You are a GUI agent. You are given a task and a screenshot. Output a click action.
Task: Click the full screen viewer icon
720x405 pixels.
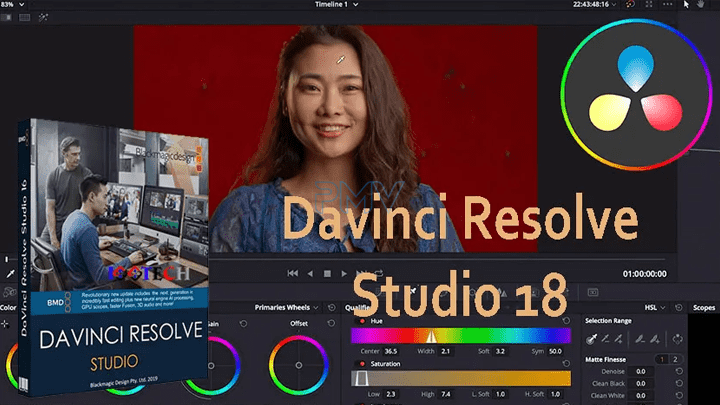(649, 4)
